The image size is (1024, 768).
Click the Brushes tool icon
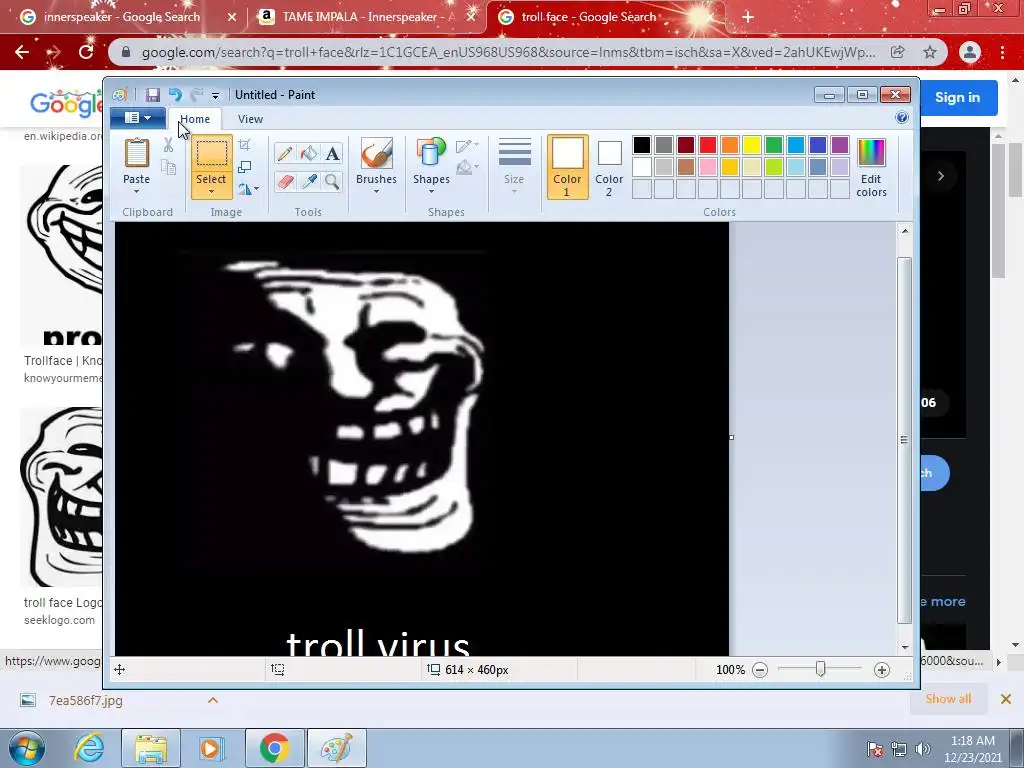(x=376, y=154)
